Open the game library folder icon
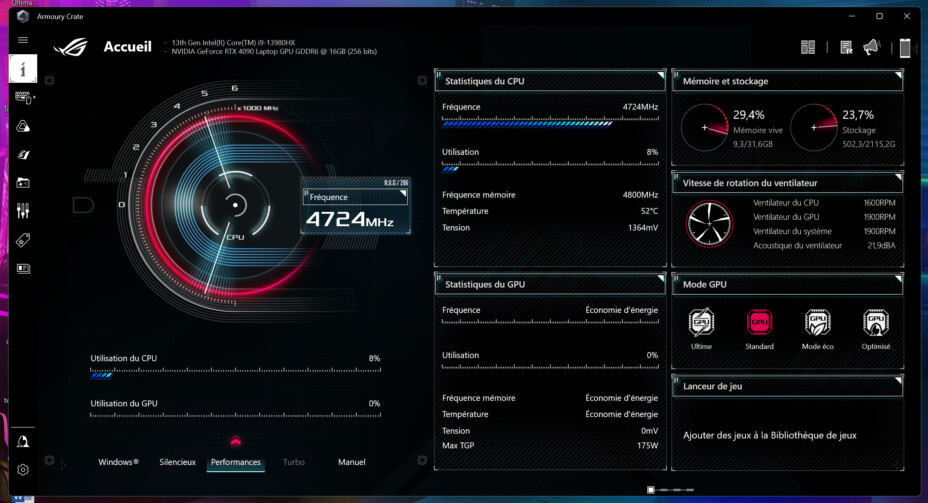928x503 pixels. [23, 183]
